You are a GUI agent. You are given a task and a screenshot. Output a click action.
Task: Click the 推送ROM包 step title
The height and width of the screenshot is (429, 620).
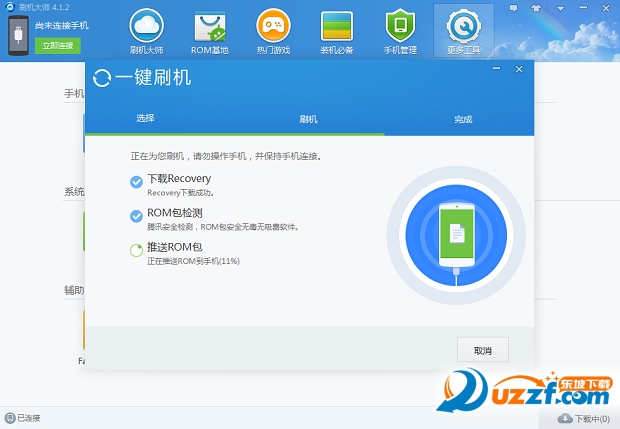tap(175, 247)
